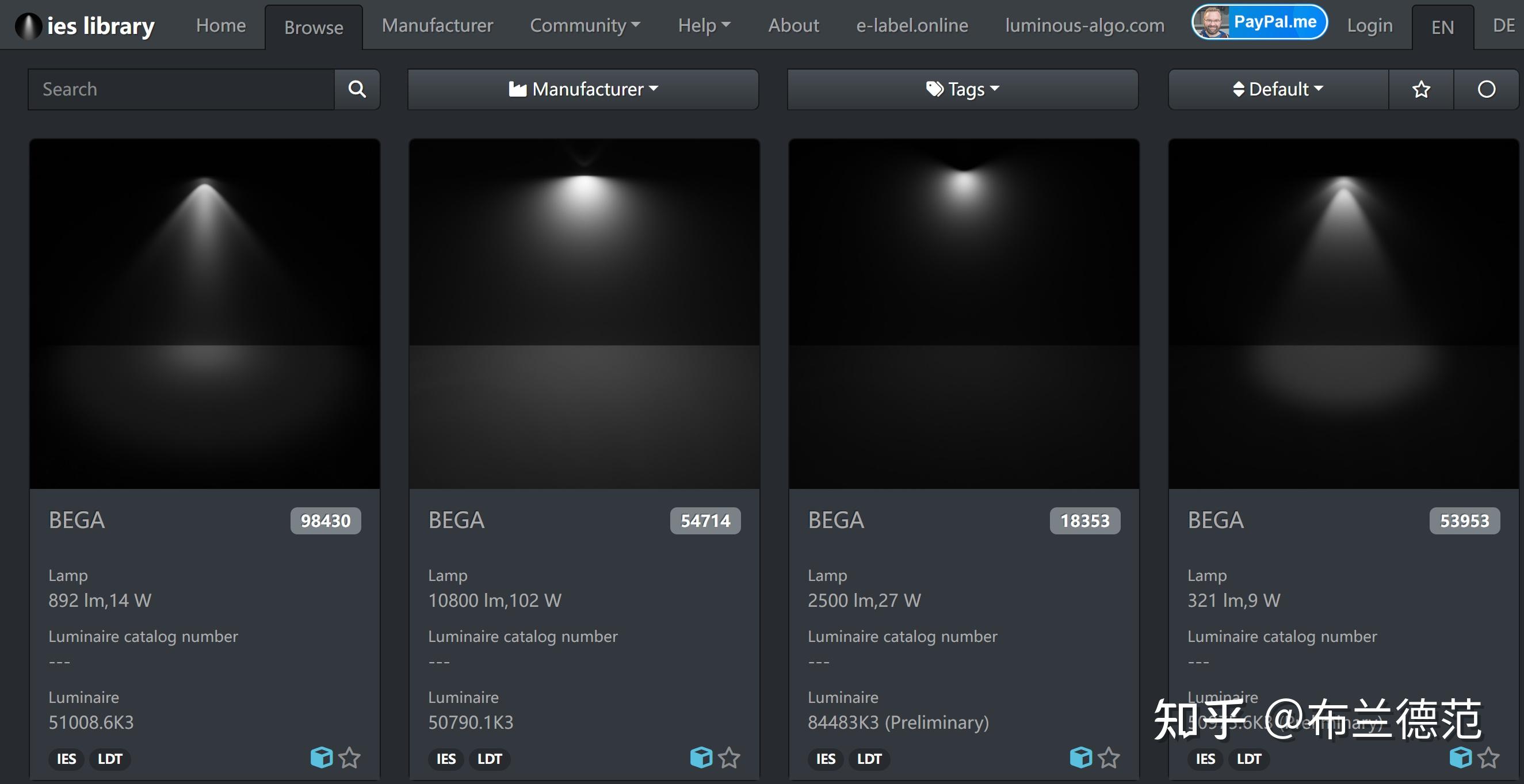Go to the Home tab
1524x784 pixels.
pyautogui.click(x=221, y=25)
